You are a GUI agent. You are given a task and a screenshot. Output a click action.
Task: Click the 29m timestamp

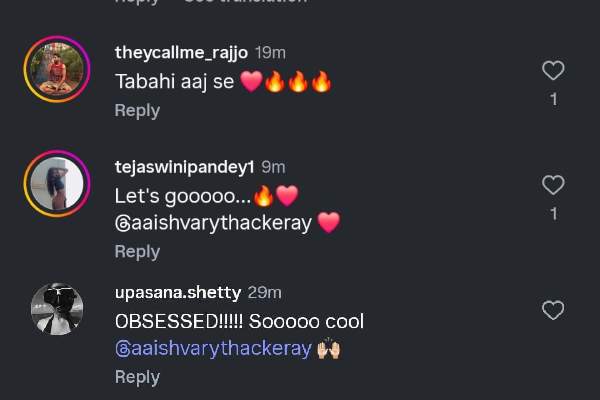click(x=264, y=292)
